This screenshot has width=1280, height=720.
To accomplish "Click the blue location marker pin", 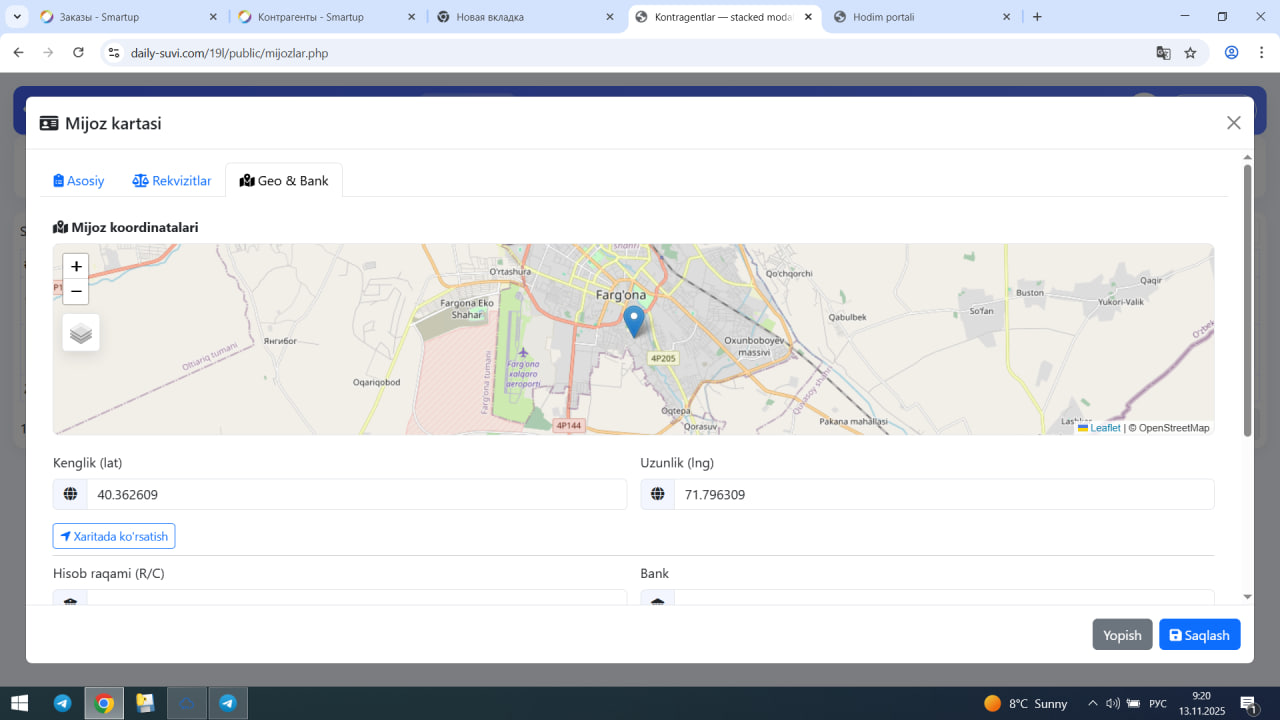I will 633,320.
